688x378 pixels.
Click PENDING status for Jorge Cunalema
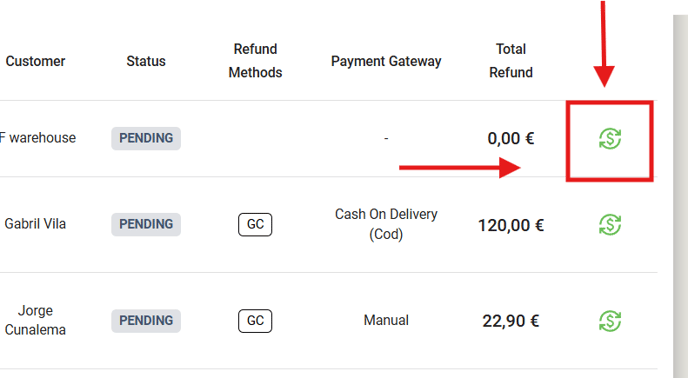(146, 321)
